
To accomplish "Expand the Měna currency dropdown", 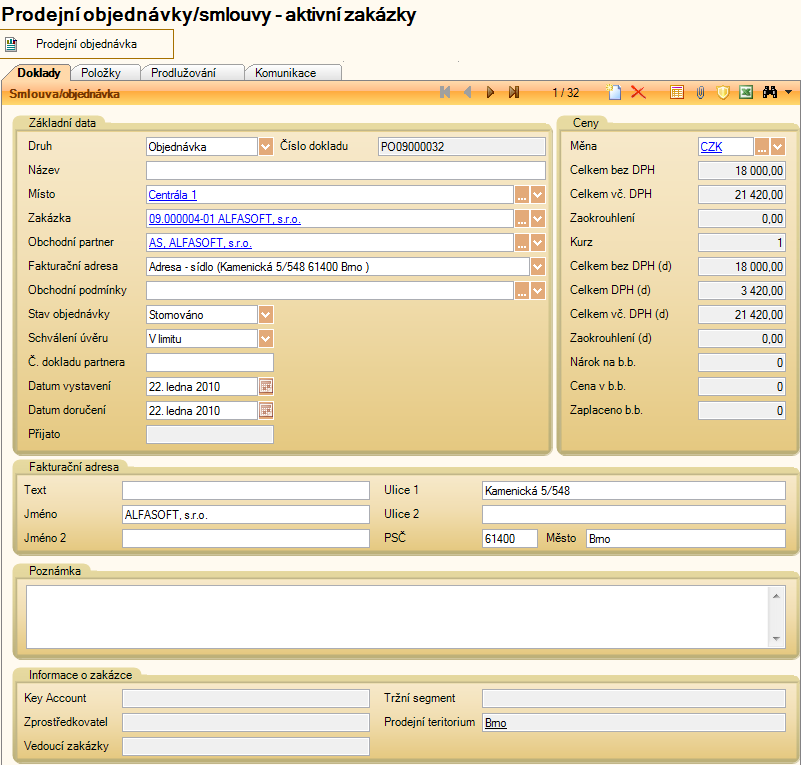I will tap(778, 146).
